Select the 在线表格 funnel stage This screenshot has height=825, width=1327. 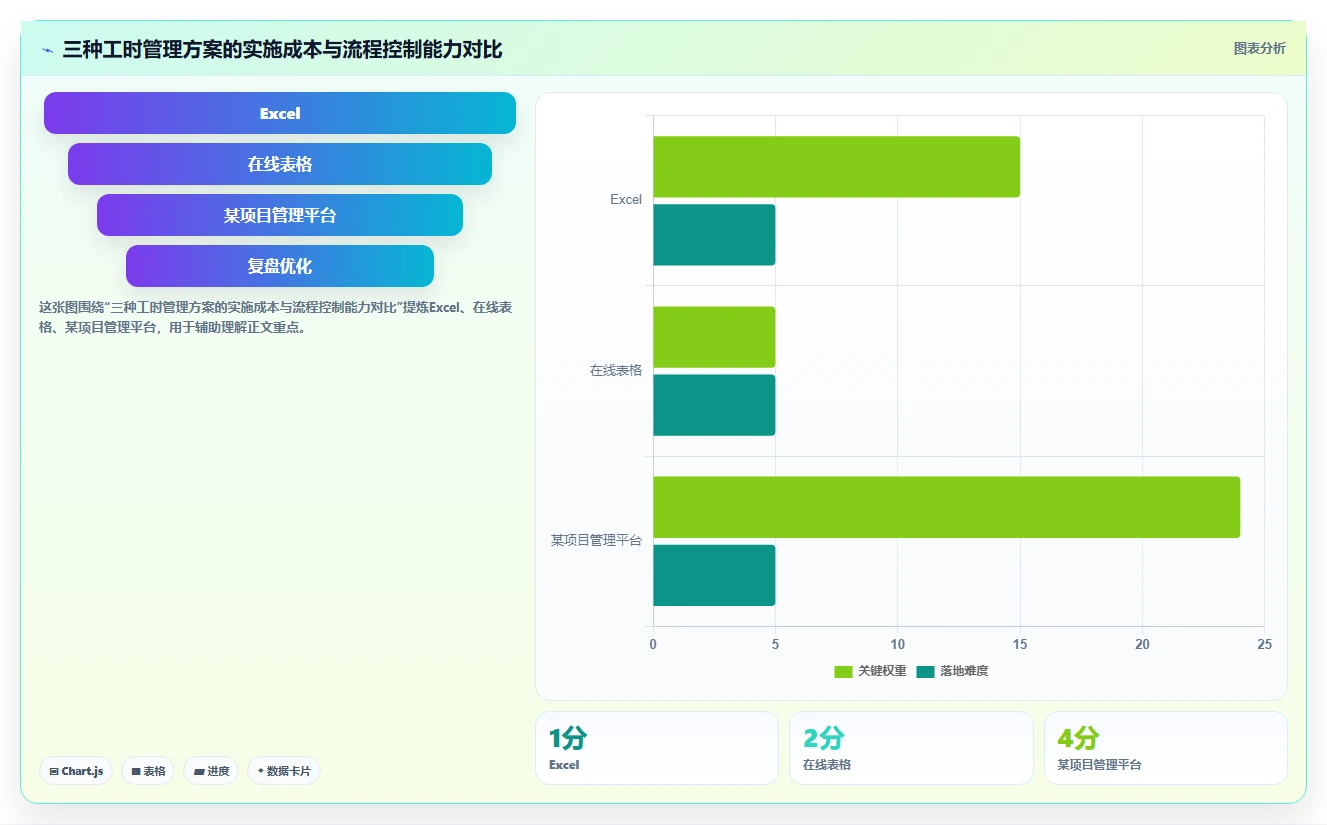[280, 164]
